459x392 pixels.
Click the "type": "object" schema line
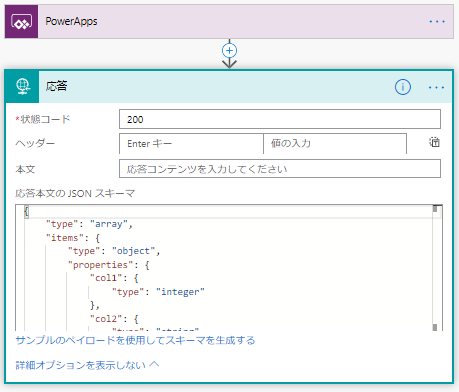point(114,251)
